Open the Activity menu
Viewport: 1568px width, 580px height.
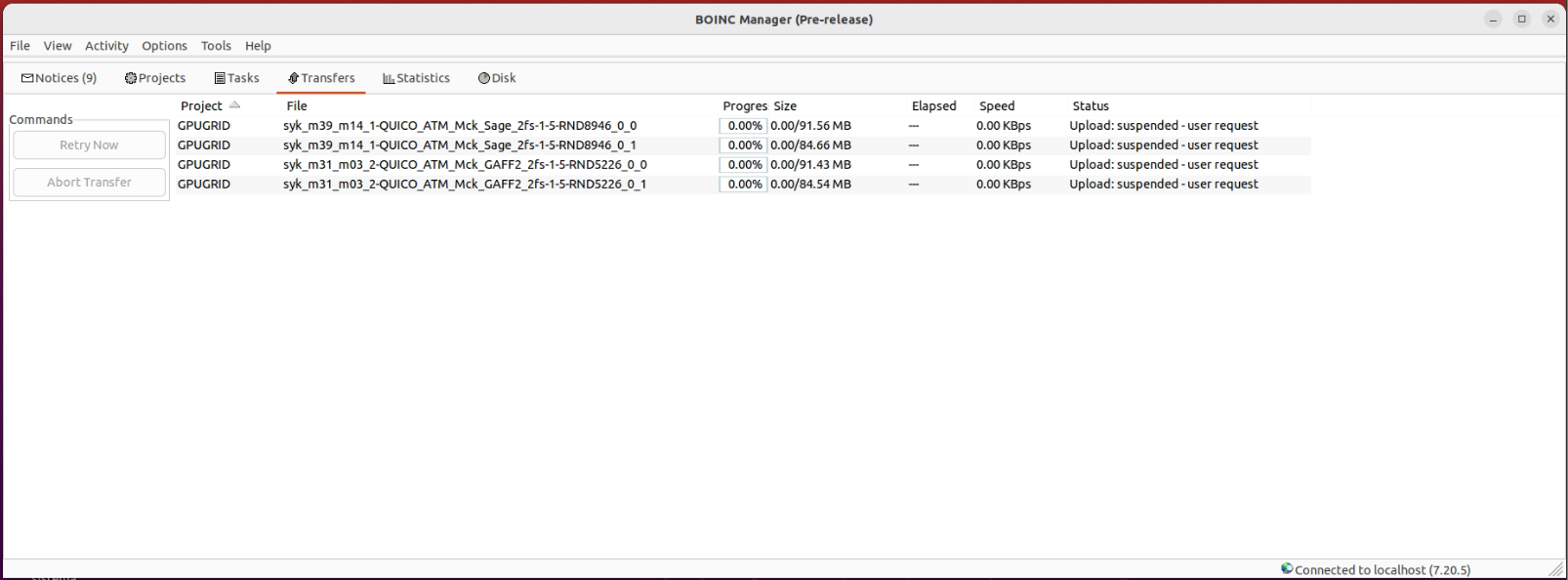(x=106, y=46)
